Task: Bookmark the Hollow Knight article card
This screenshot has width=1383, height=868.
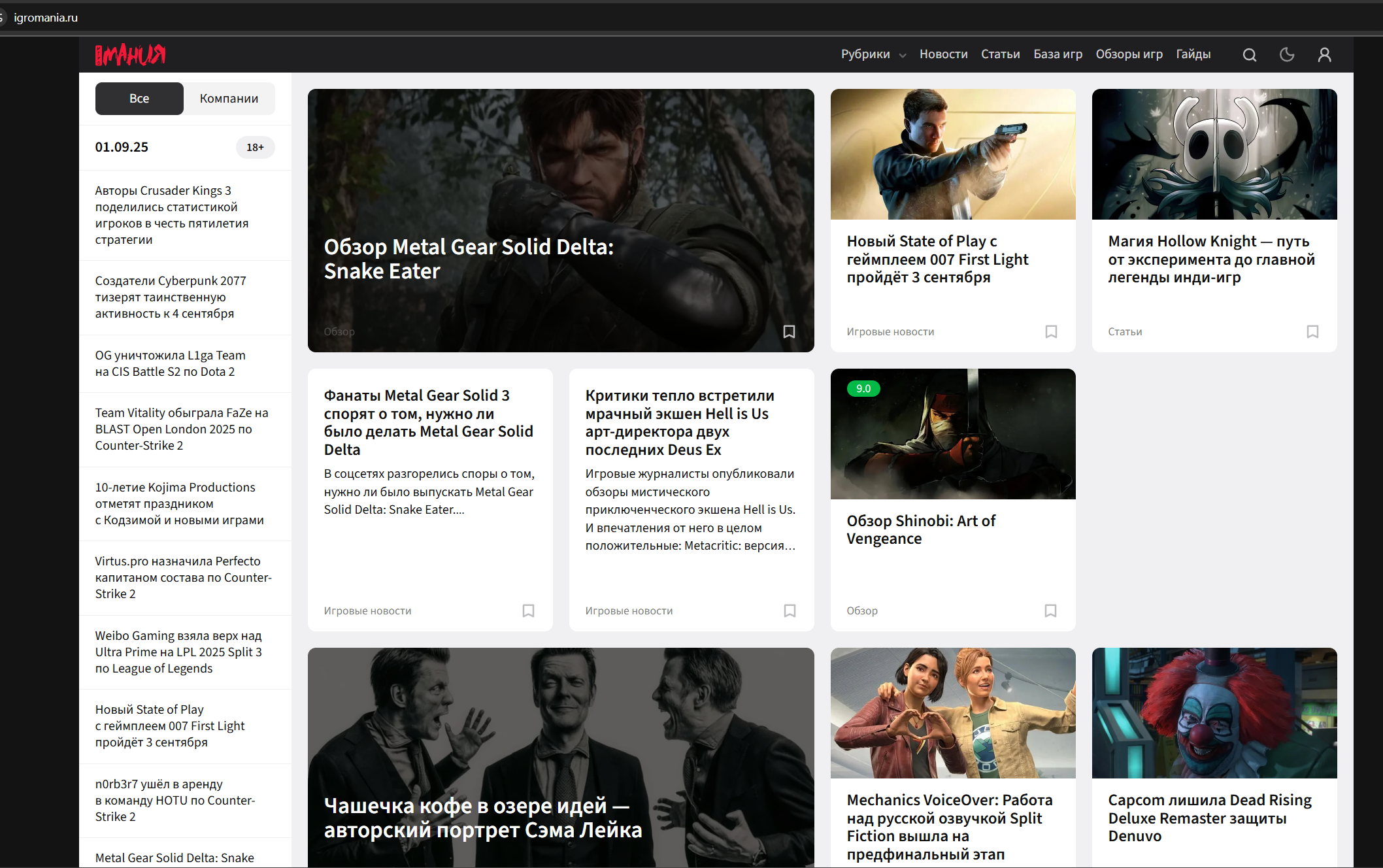Action: click(x=1312, y=331)
